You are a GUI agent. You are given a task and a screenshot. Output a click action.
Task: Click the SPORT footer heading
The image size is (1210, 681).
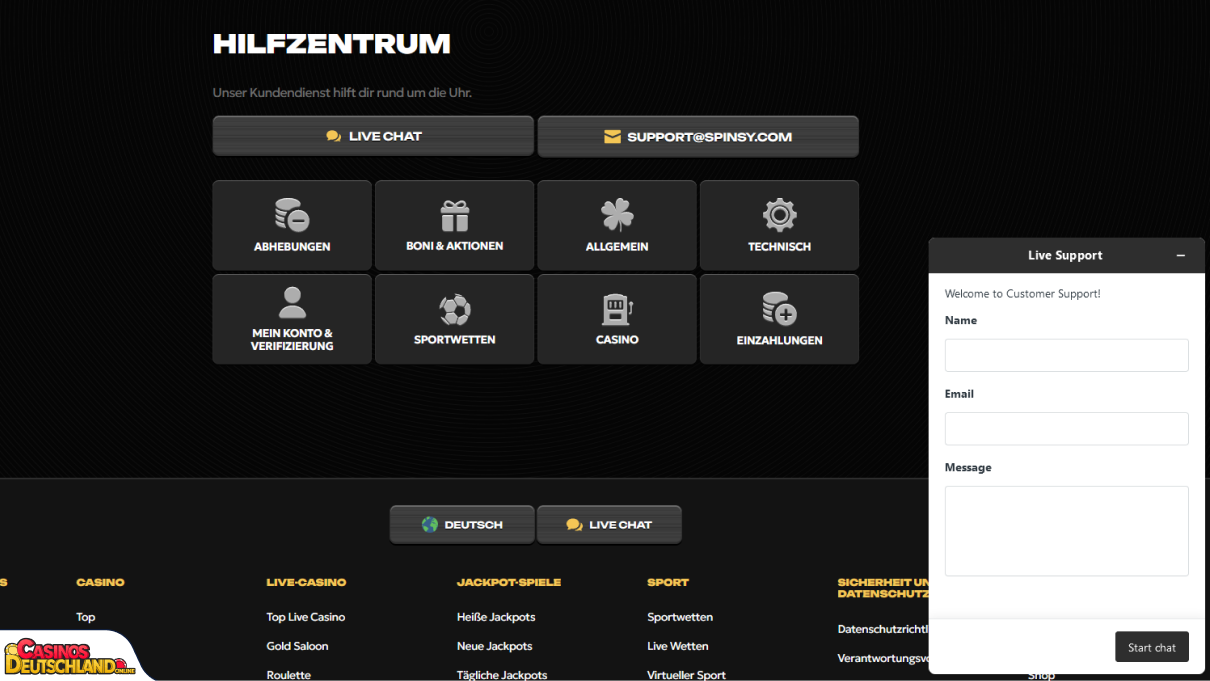(668, 582)
